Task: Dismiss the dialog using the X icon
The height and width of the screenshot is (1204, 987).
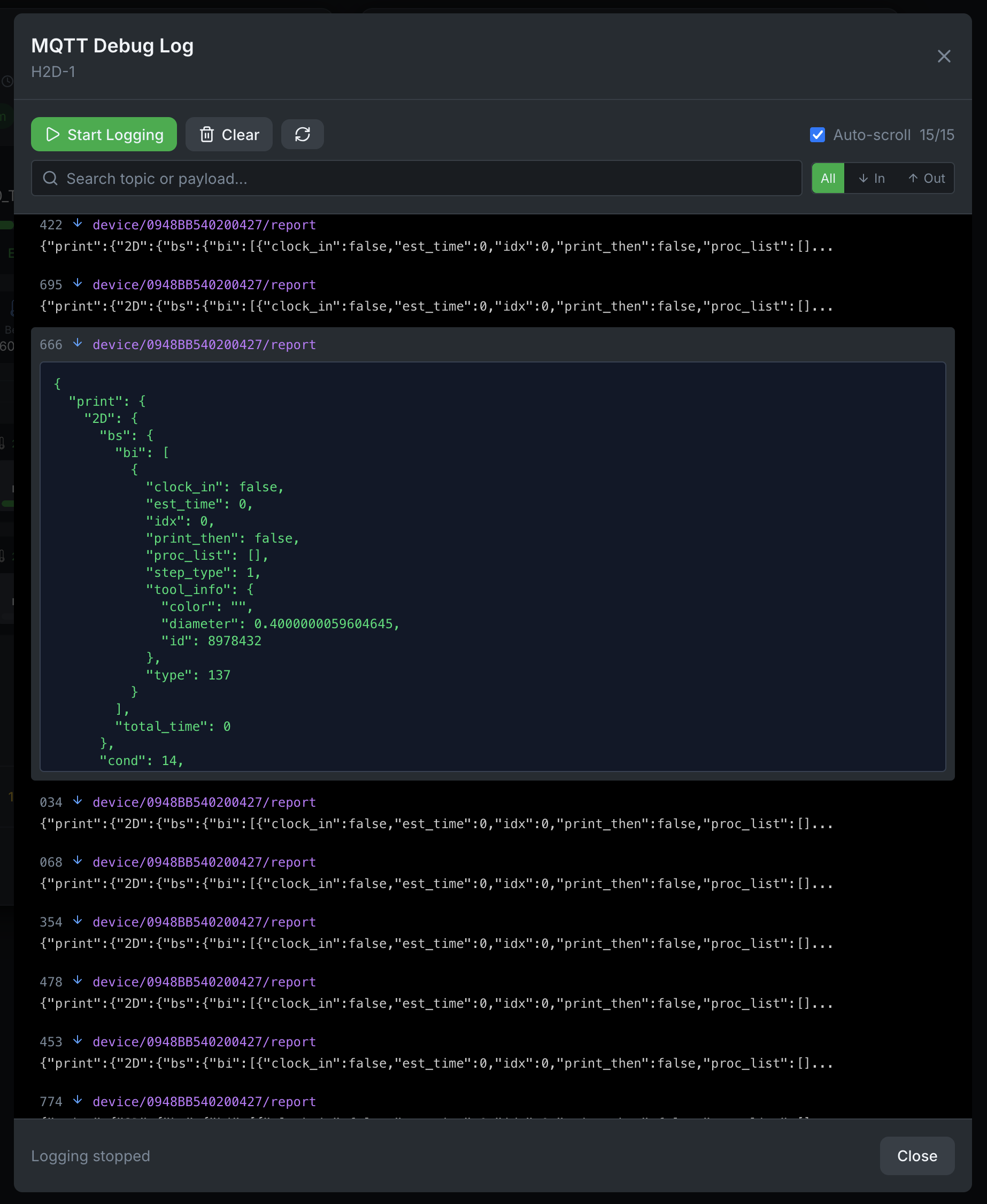Action: click(x=944, y=56)
